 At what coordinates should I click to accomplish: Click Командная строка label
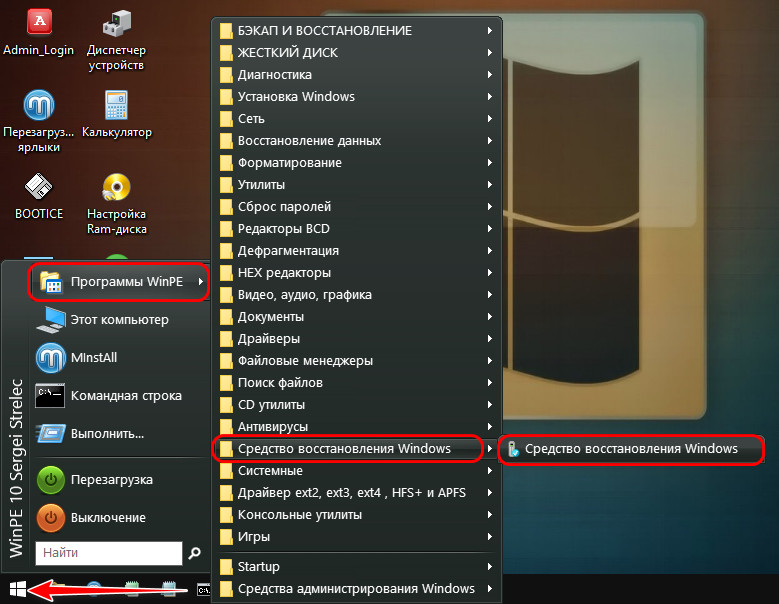(126, 396)
